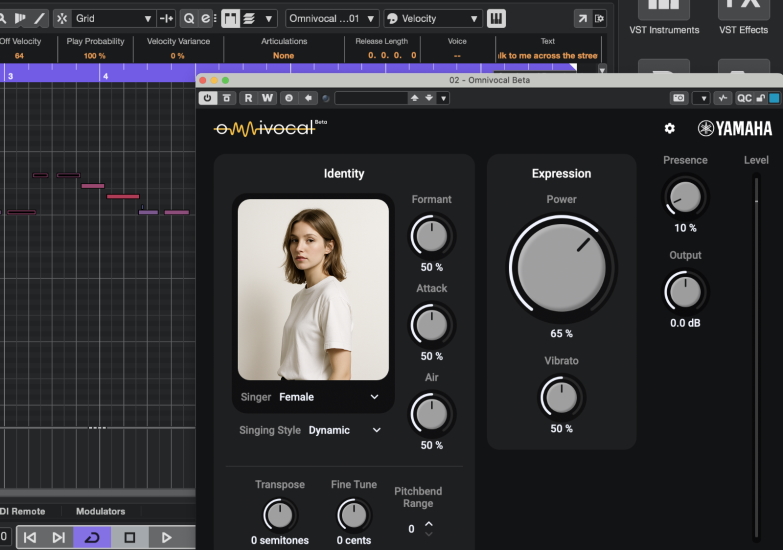This screenshot has height=550, width=783.
Task: Click the Attack knob
Action: (x=431, y=325)
